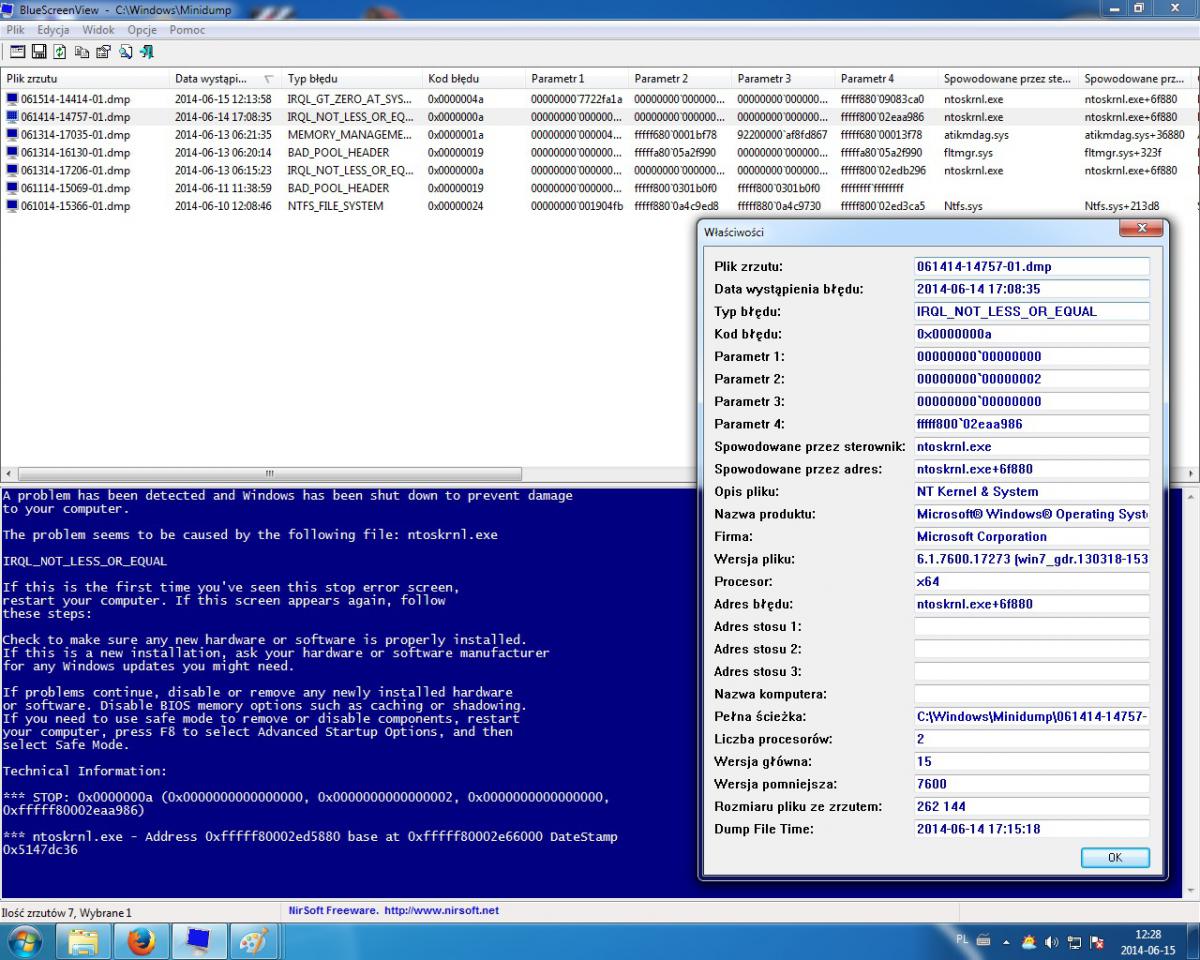The image size is (1200, 960).
Task: Open the Paint icon in the taskbar
Action: 256,941
